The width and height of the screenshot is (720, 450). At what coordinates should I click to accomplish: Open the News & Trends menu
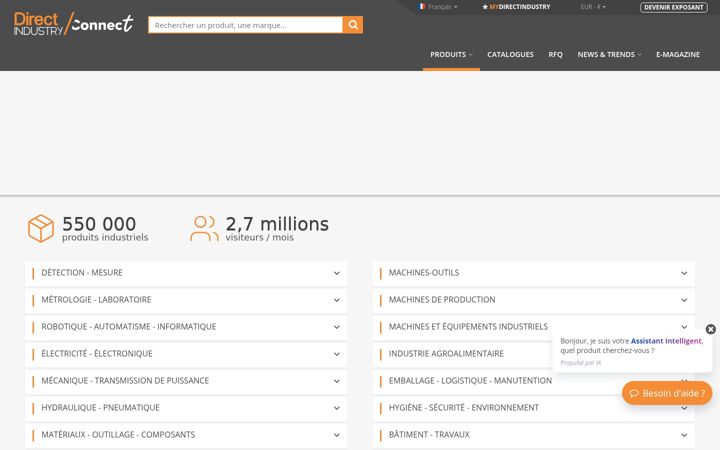609,55
